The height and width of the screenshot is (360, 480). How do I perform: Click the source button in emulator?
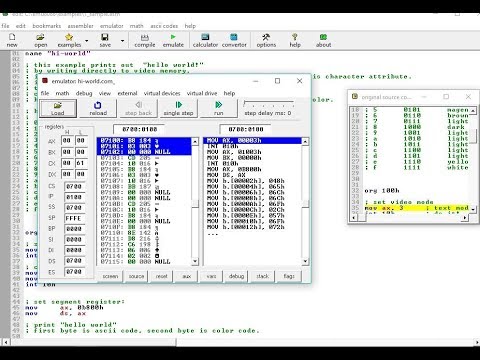(136, 276)
